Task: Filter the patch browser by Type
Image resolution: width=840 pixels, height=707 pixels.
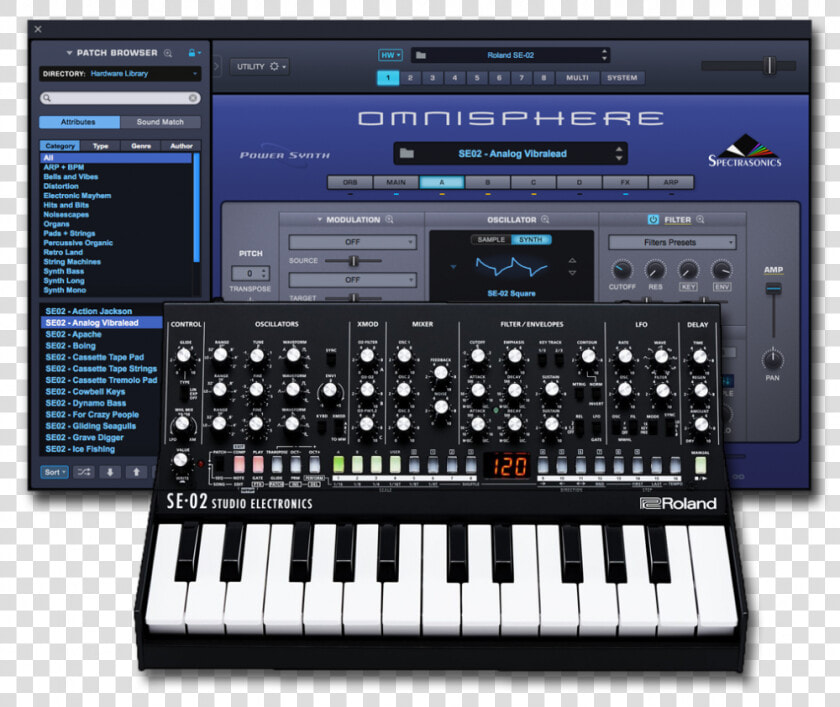Action: tap(100, 146)
